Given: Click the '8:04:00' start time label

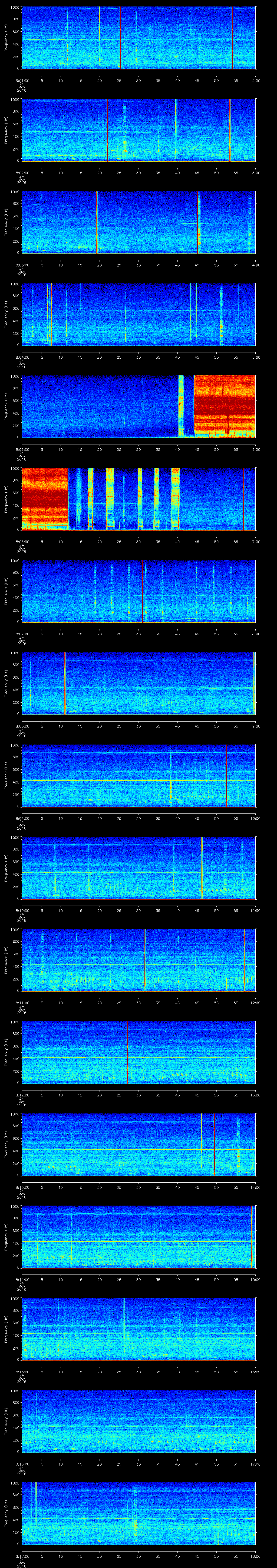Looking at the screenshot, I should (22, 357).
